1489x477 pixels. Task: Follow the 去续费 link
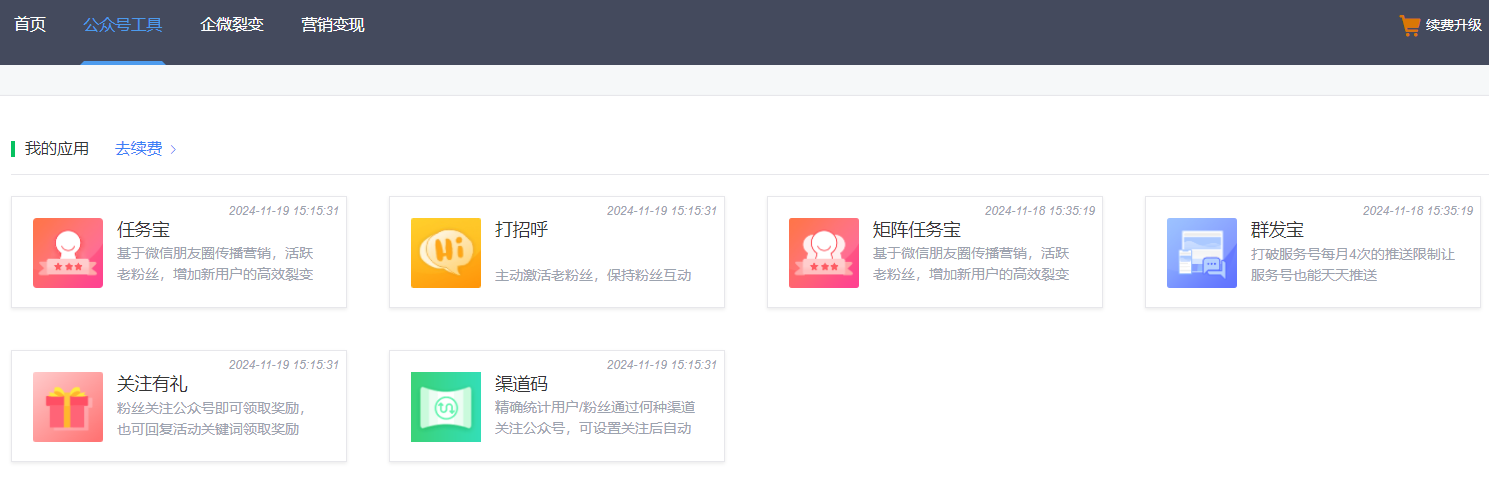point(138,149)
